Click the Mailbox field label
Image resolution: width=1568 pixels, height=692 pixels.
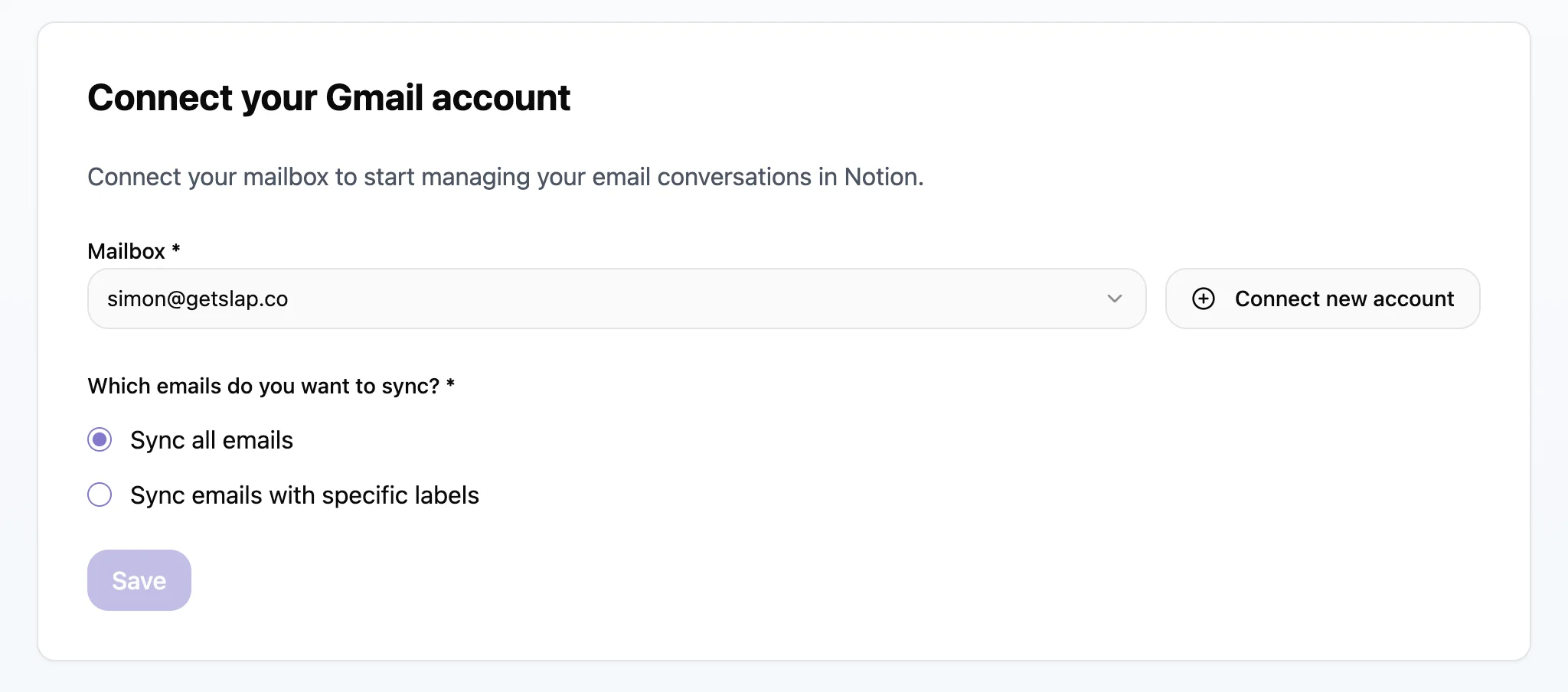click(x=126, y=251)
